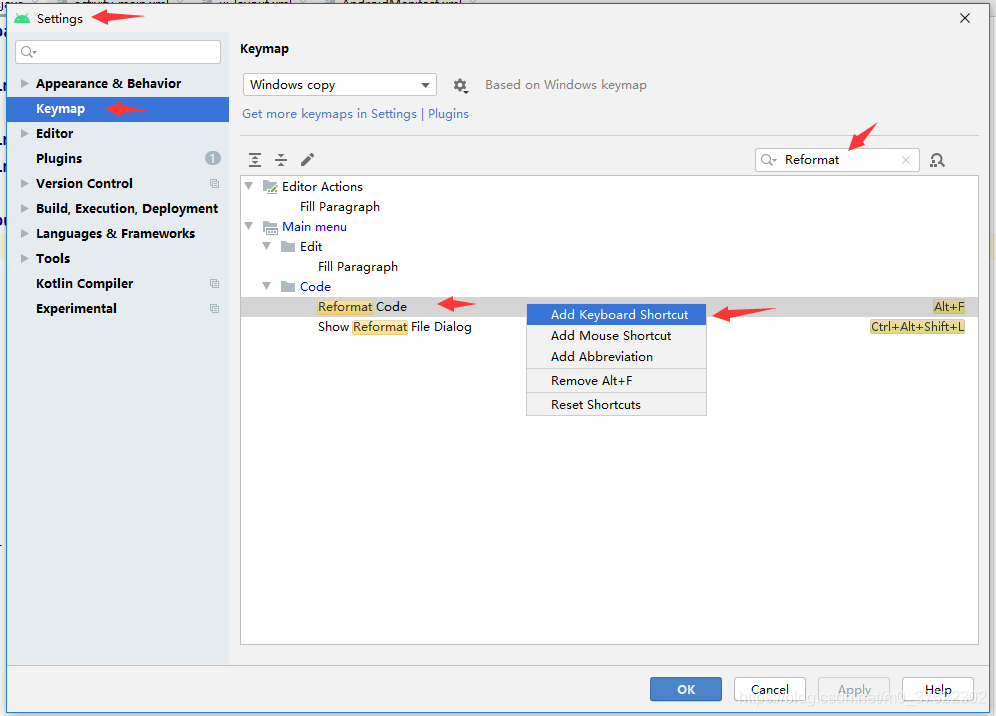Collapse the Code folder in the tree
Viewport: 996px width, 716px height.
click(268, 286)
